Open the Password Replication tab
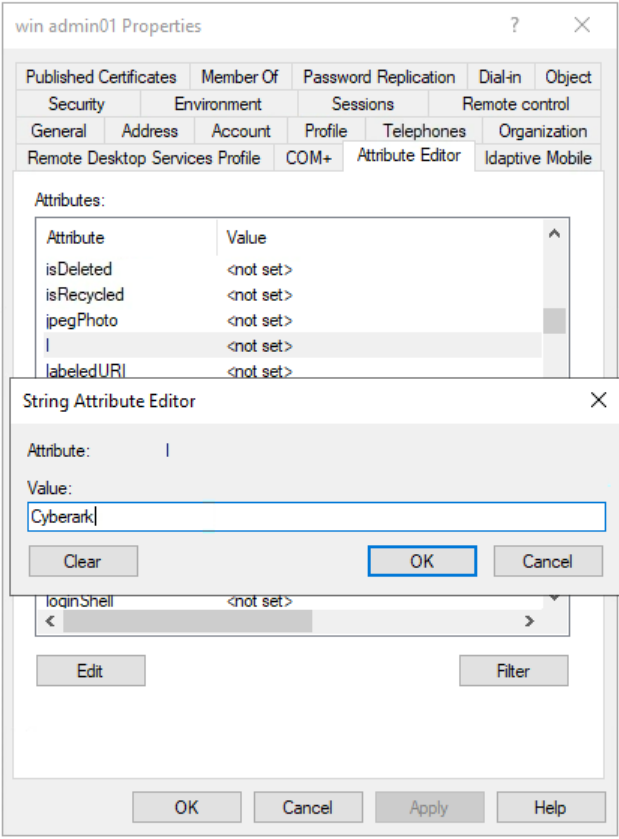Image resolution: width=619 pixels, height=839 pixels. coord(378,77)
